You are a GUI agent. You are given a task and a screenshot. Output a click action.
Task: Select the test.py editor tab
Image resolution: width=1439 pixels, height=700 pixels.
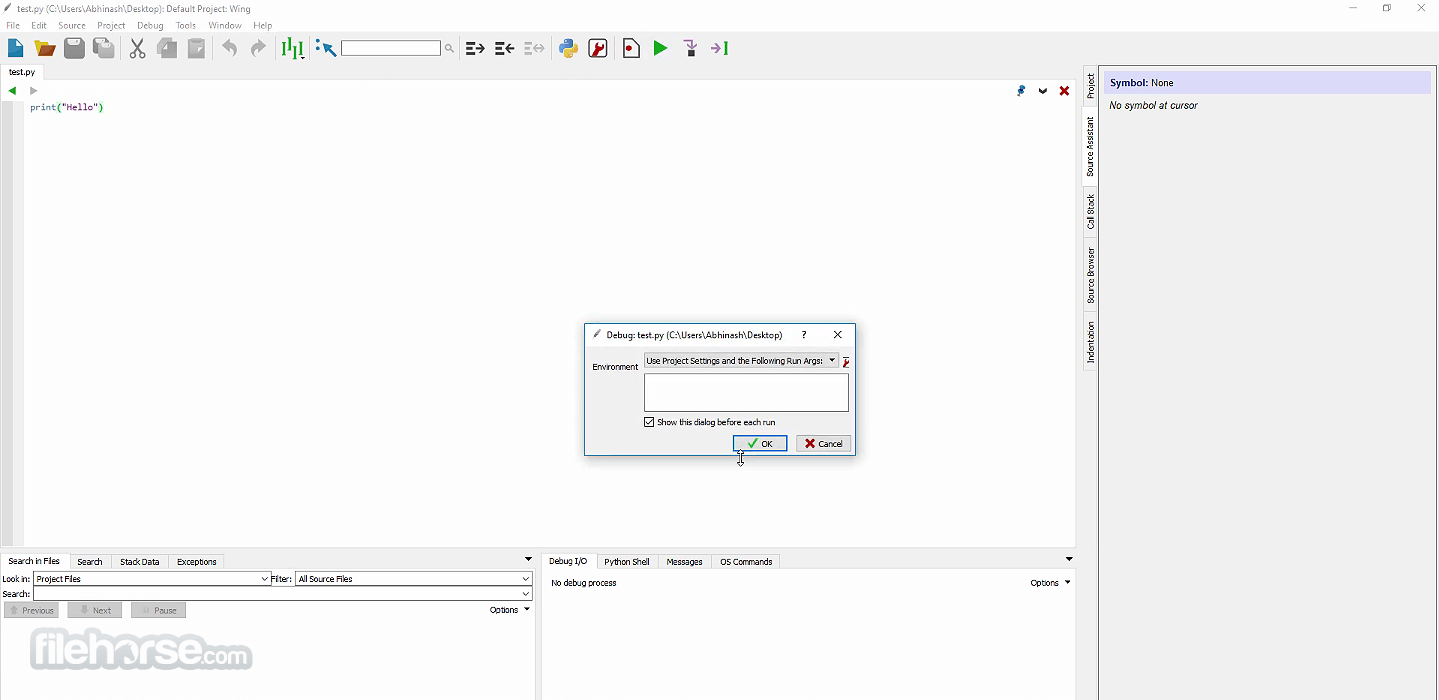point(22,72)
